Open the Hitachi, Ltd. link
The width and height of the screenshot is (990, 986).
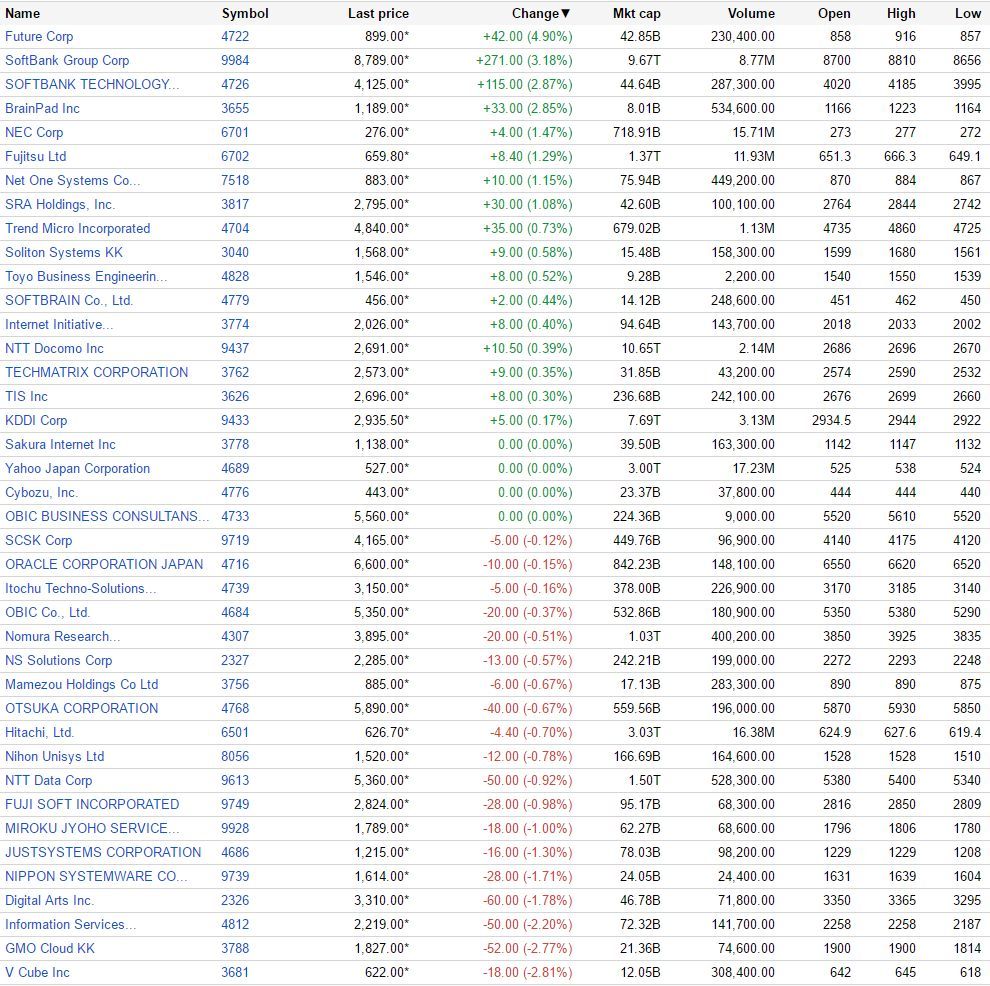[x=39, y=732]
